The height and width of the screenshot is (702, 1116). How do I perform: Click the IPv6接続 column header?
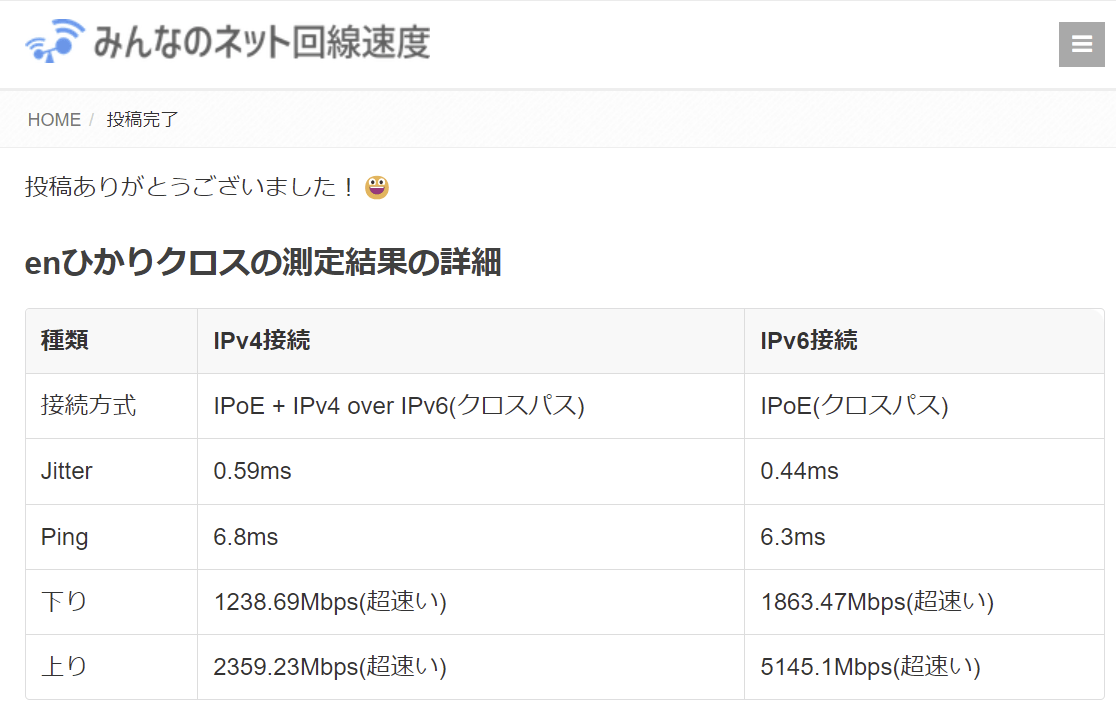pos(808,341)
